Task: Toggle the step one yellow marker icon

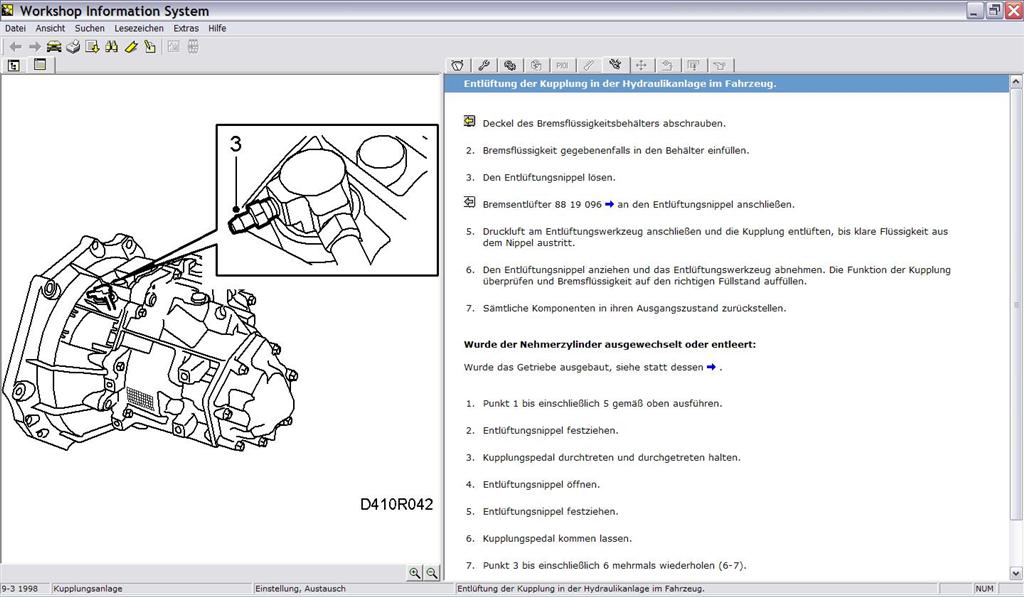Action: pyautogui.click(x=470, y=121)
